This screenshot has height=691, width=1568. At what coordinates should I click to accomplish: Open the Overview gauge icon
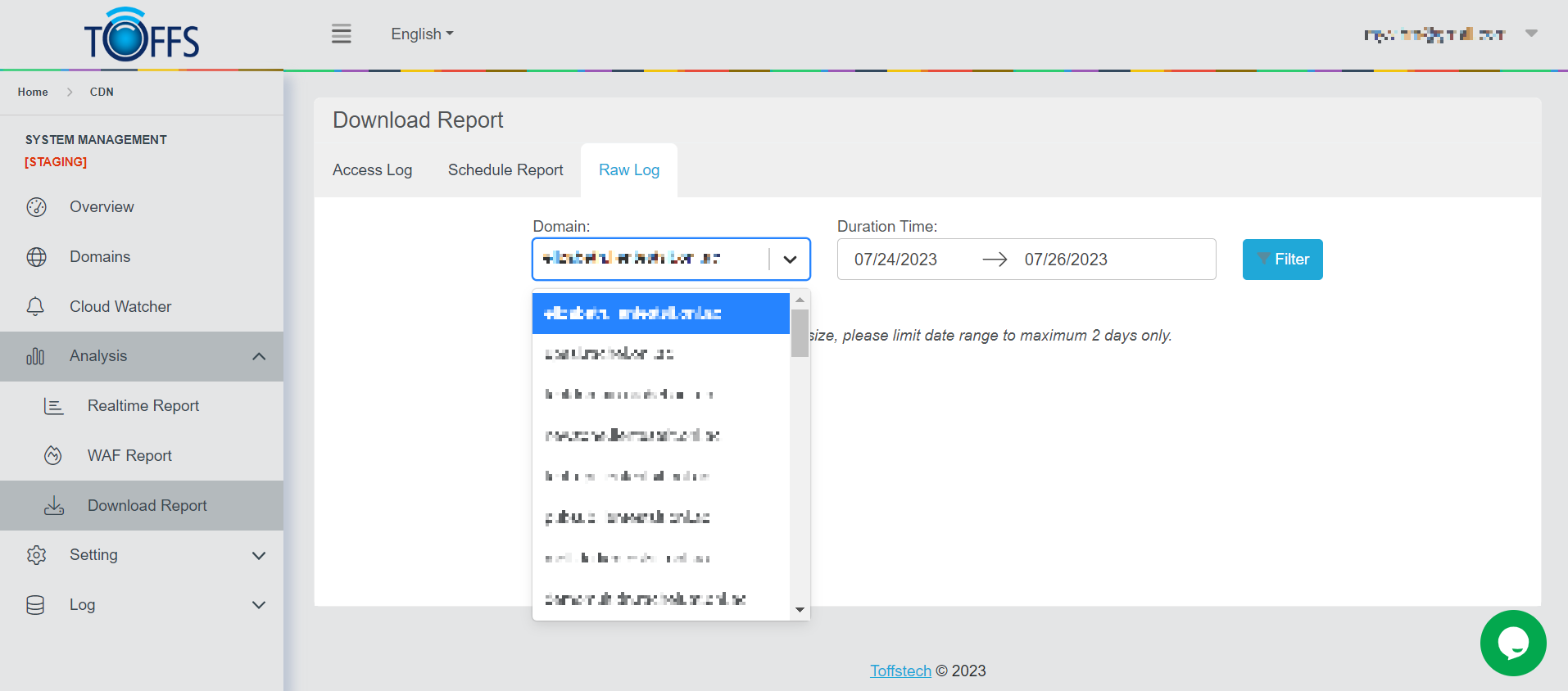coord(36,207)
